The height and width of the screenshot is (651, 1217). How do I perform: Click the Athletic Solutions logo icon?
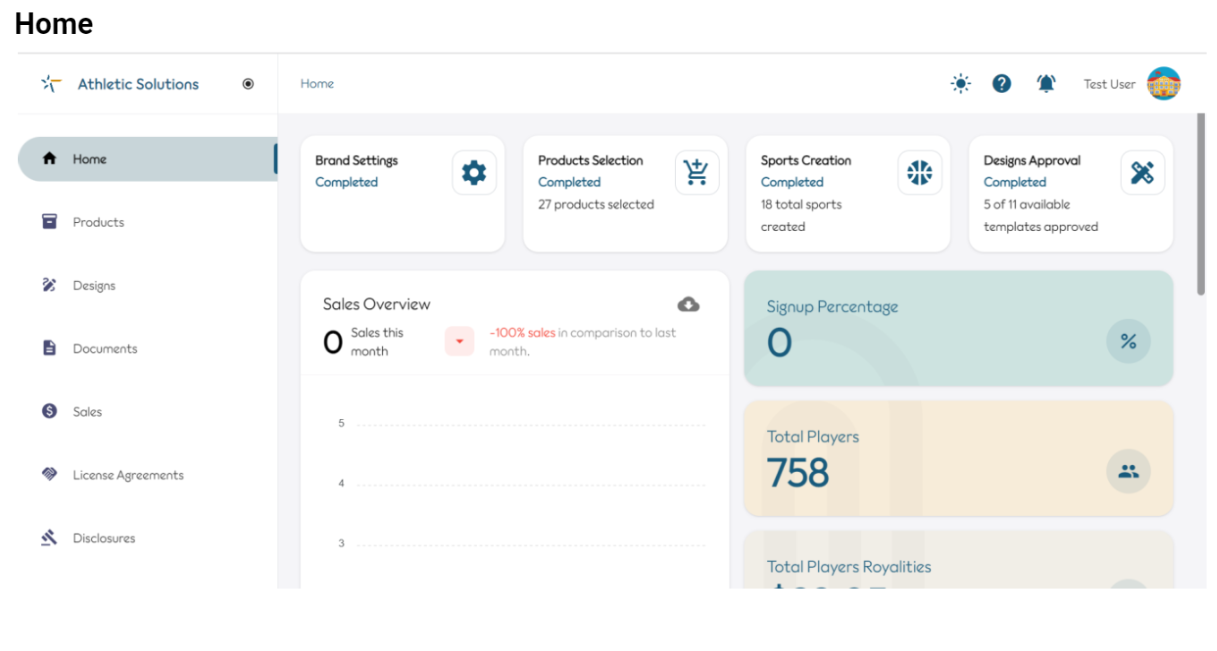51,84
